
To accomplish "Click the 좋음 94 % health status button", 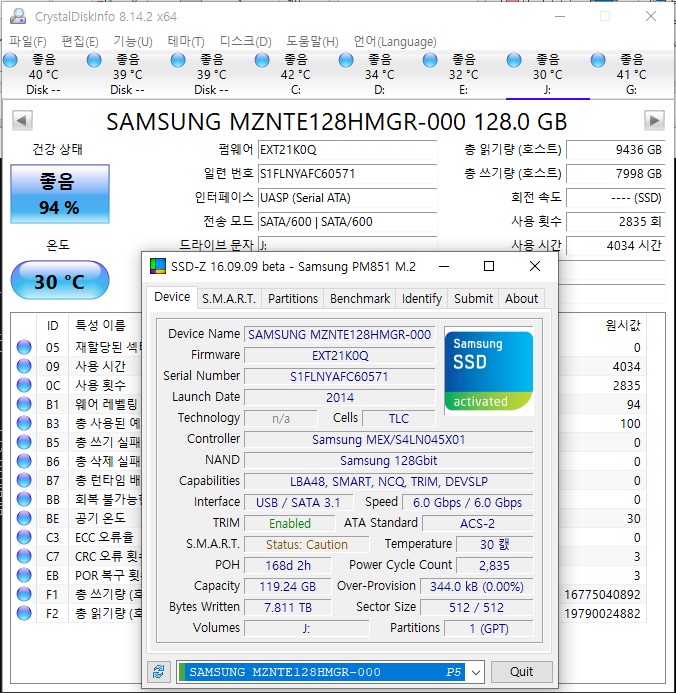I will pyautogui.click(x=60, y=194).
